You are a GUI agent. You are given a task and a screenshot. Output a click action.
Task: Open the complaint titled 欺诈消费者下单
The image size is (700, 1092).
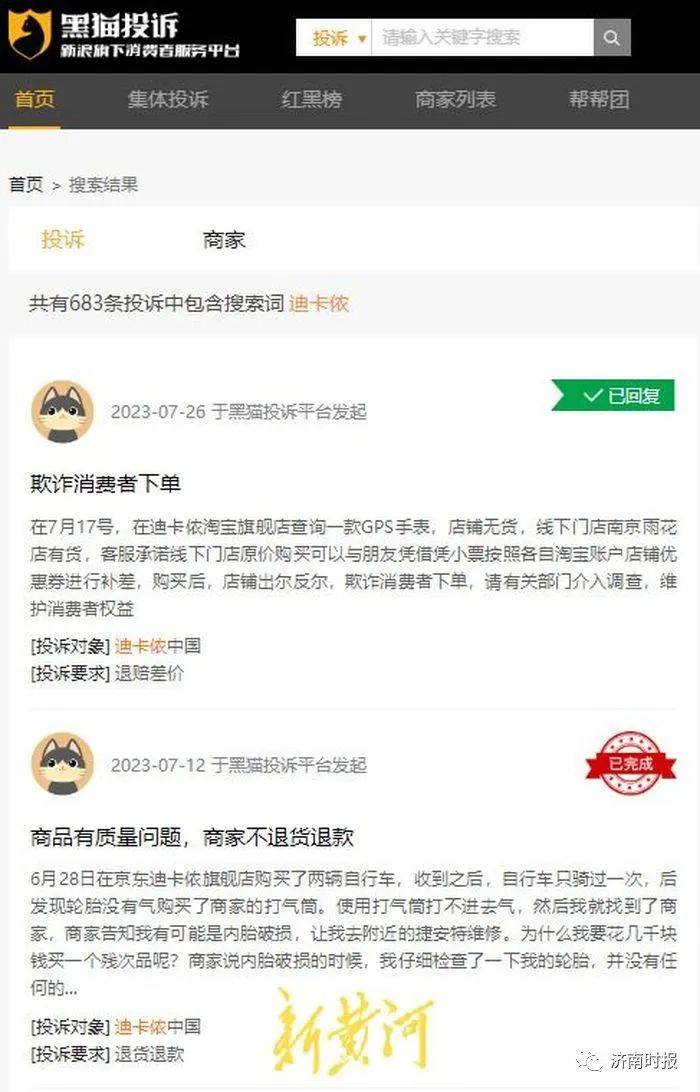(x=106, y=483)
